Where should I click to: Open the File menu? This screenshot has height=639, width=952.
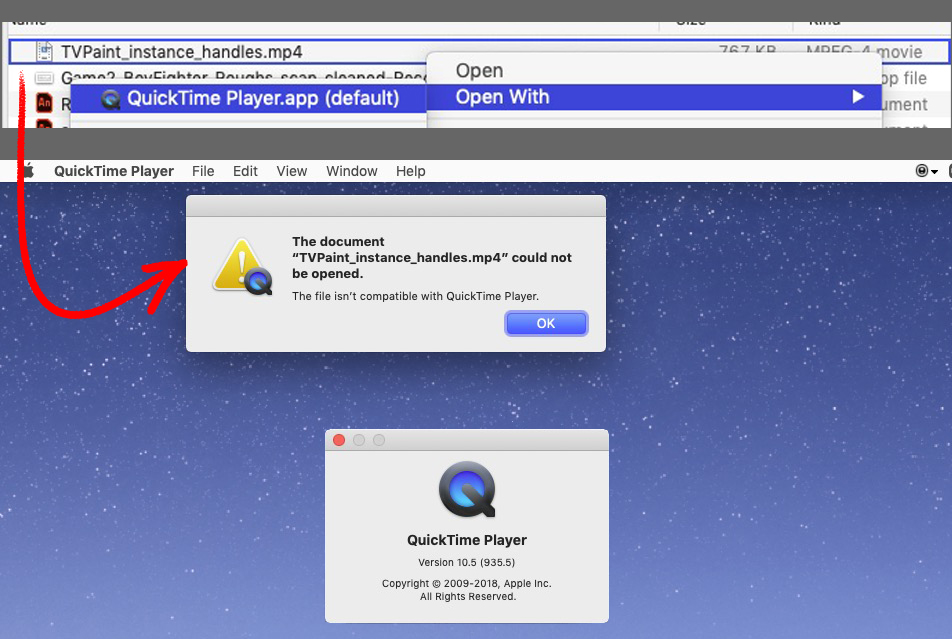[x=203, y=171]
